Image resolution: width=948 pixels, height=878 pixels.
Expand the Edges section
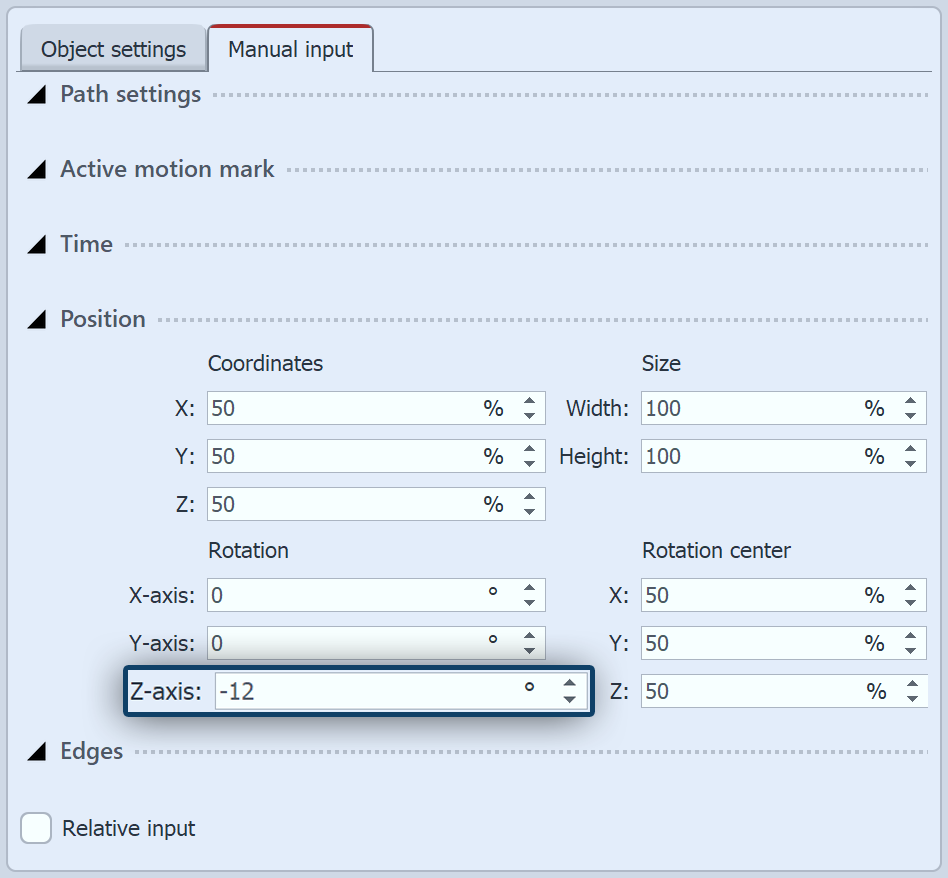click(37, 752)
